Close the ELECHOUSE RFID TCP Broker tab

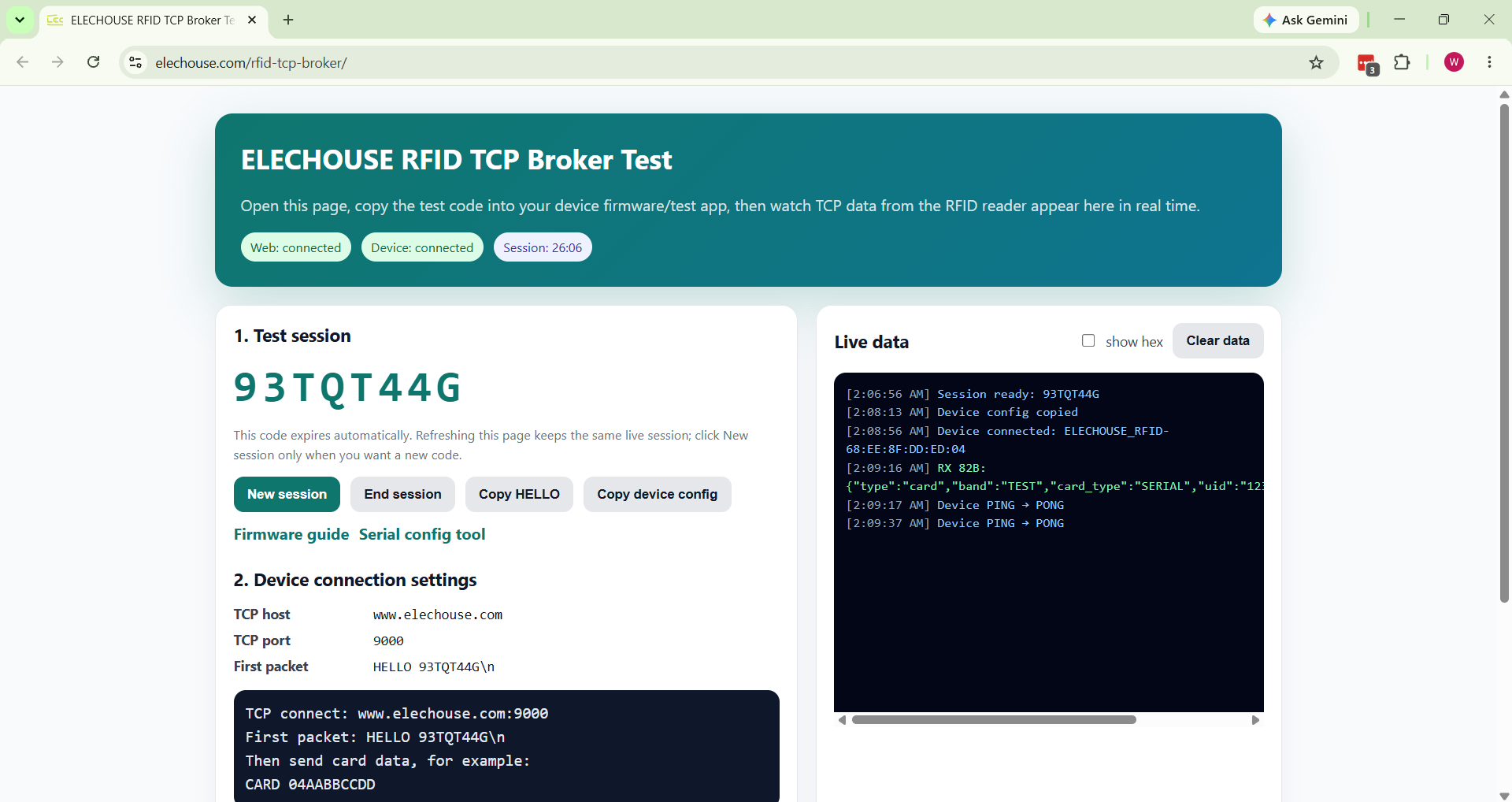tap(252, 20)
